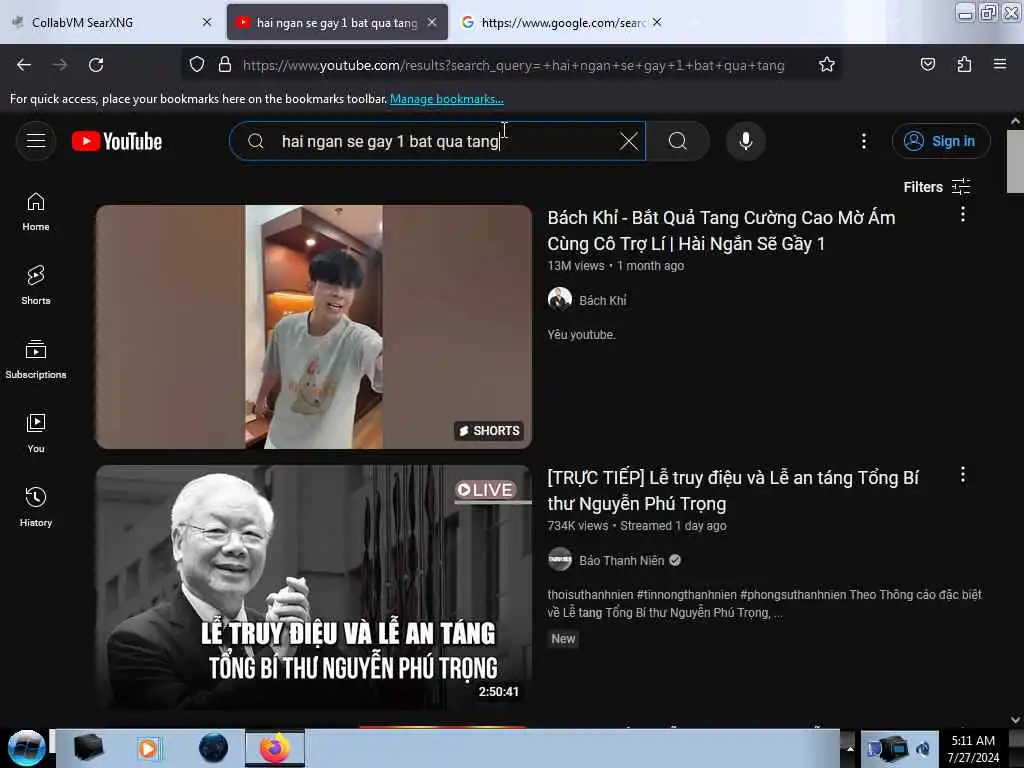Close the YouTube results tab
This screenshot has height=768, width=1024.
point(432,22)
